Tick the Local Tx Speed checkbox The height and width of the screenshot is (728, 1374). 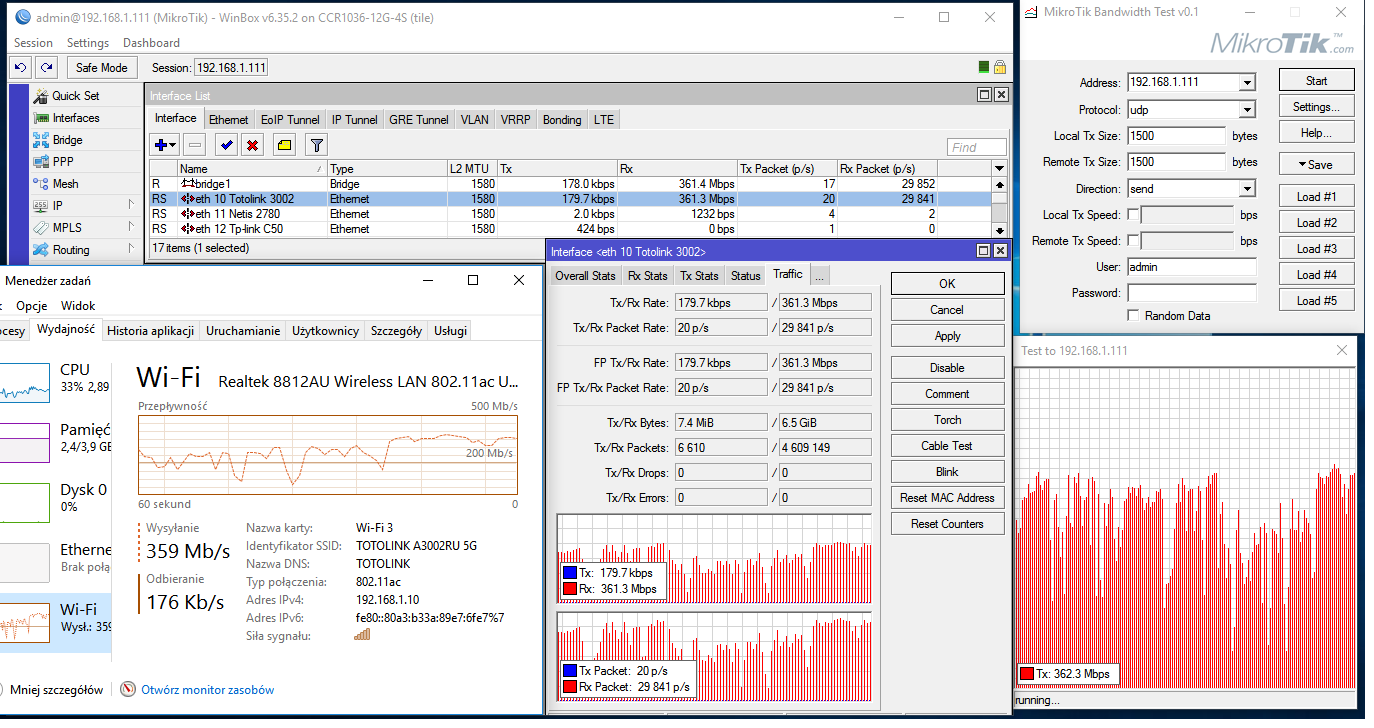(x=1133, y=215)
